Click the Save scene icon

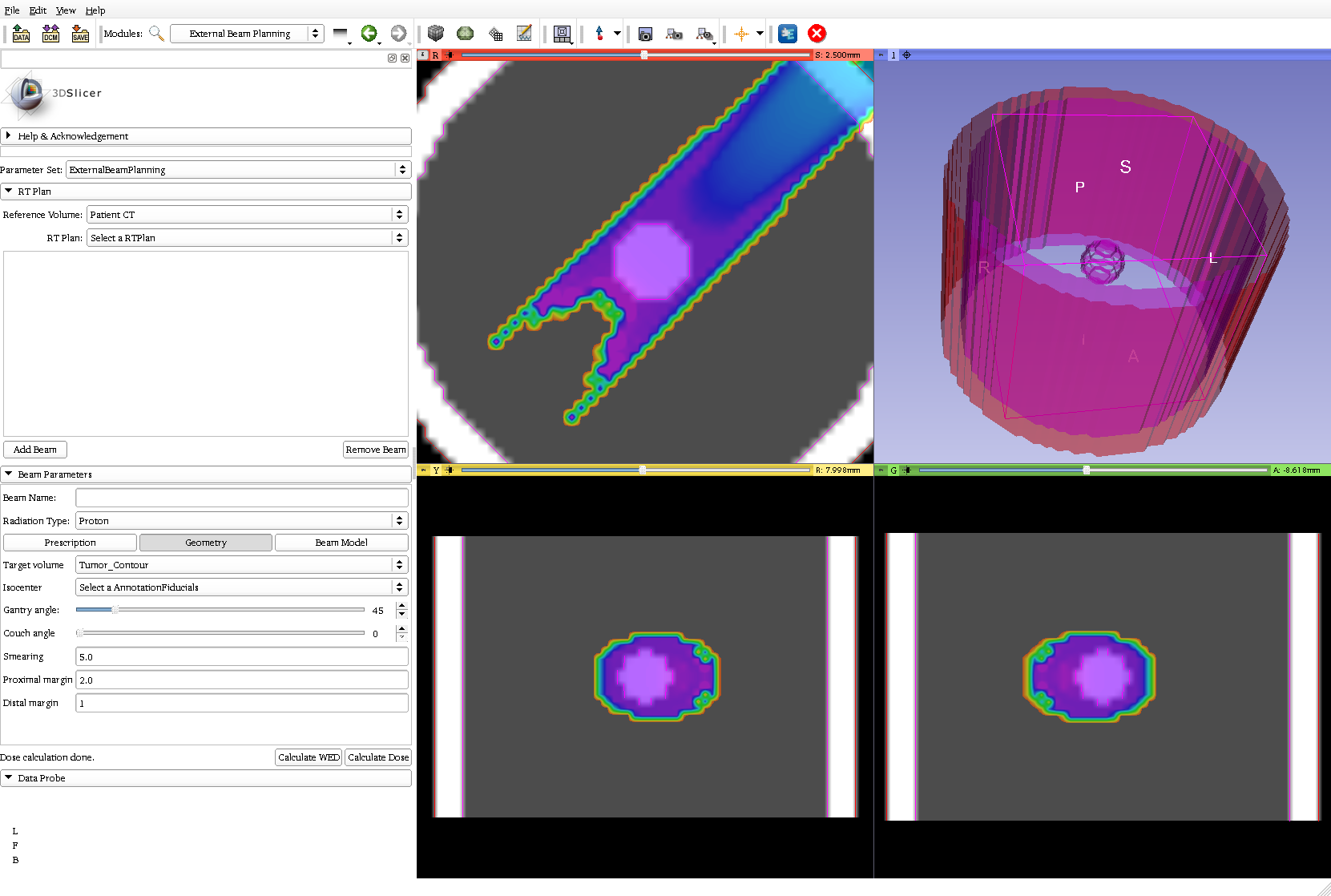80,34
